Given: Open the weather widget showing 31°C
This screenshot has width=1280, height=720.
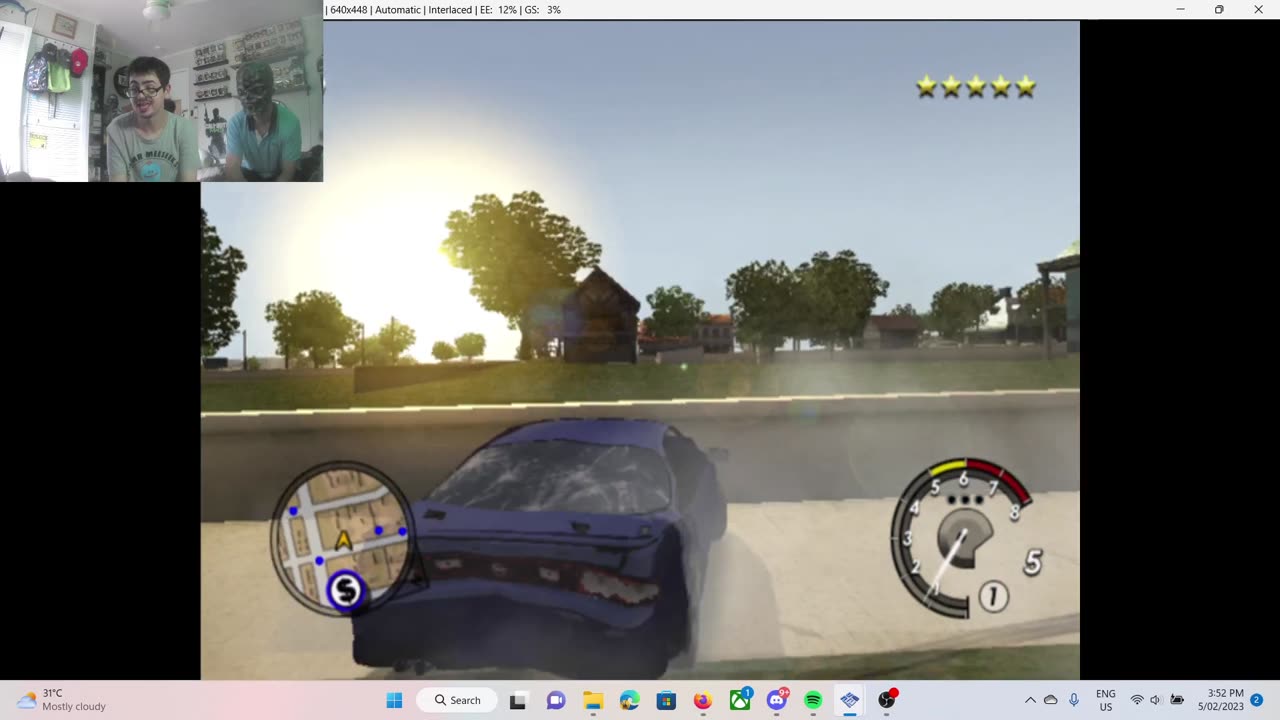Looking at the screenshot, I should pos(62,700).
